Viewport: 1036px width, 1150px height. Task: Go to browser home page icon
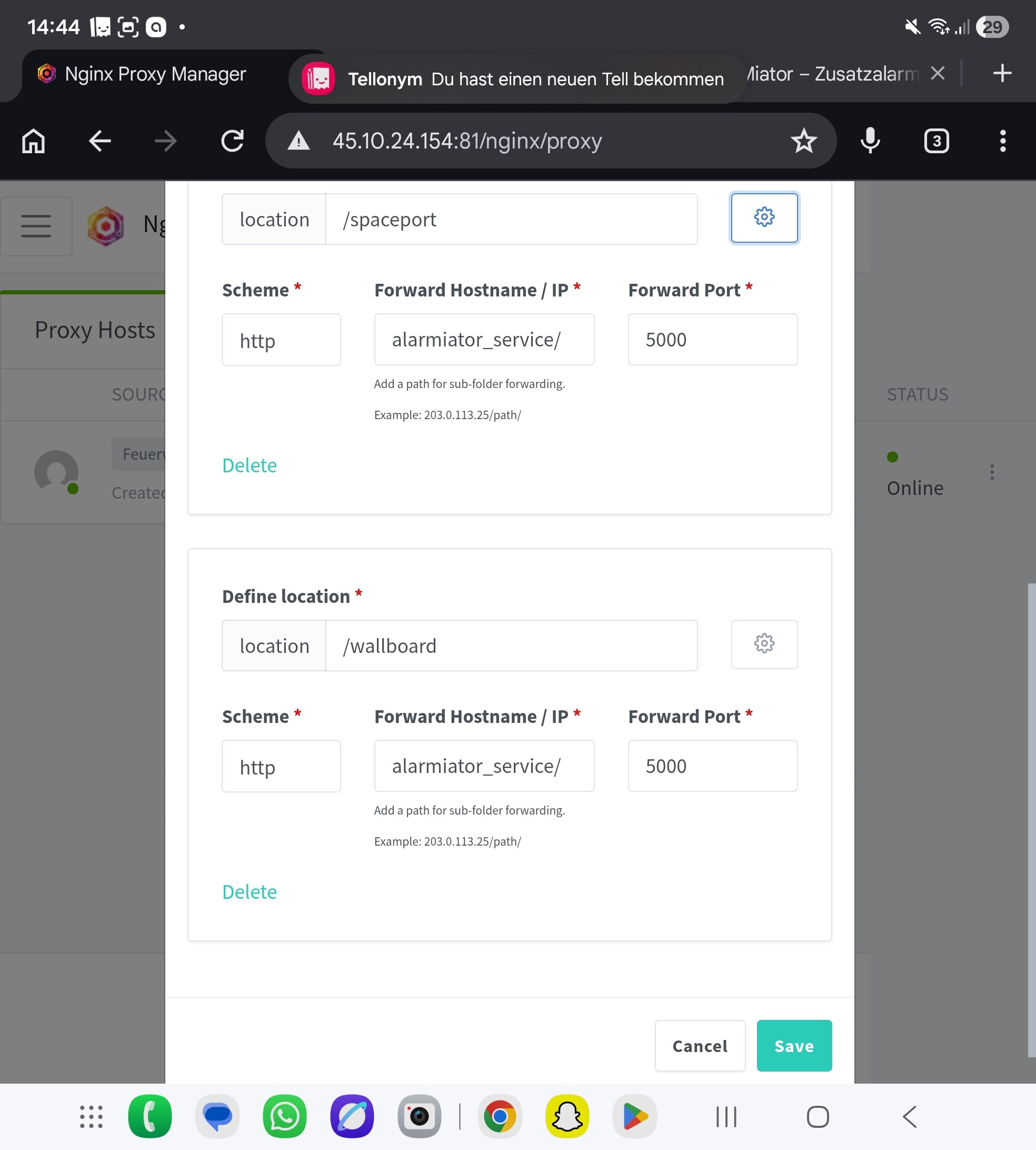(x=34, y=141)
